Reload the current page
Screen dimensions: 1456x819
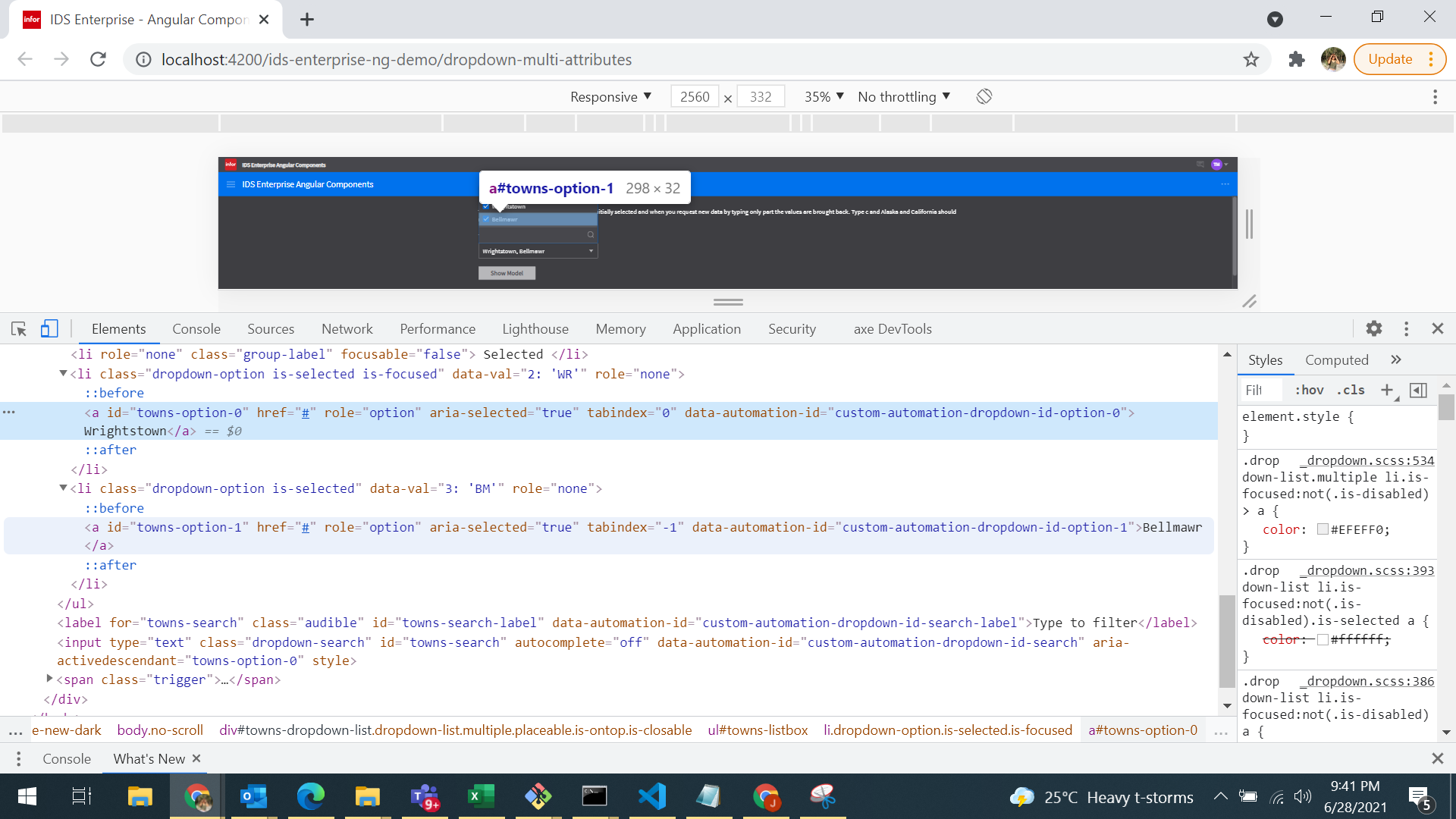pyautogui.click(x=98, y=59)
